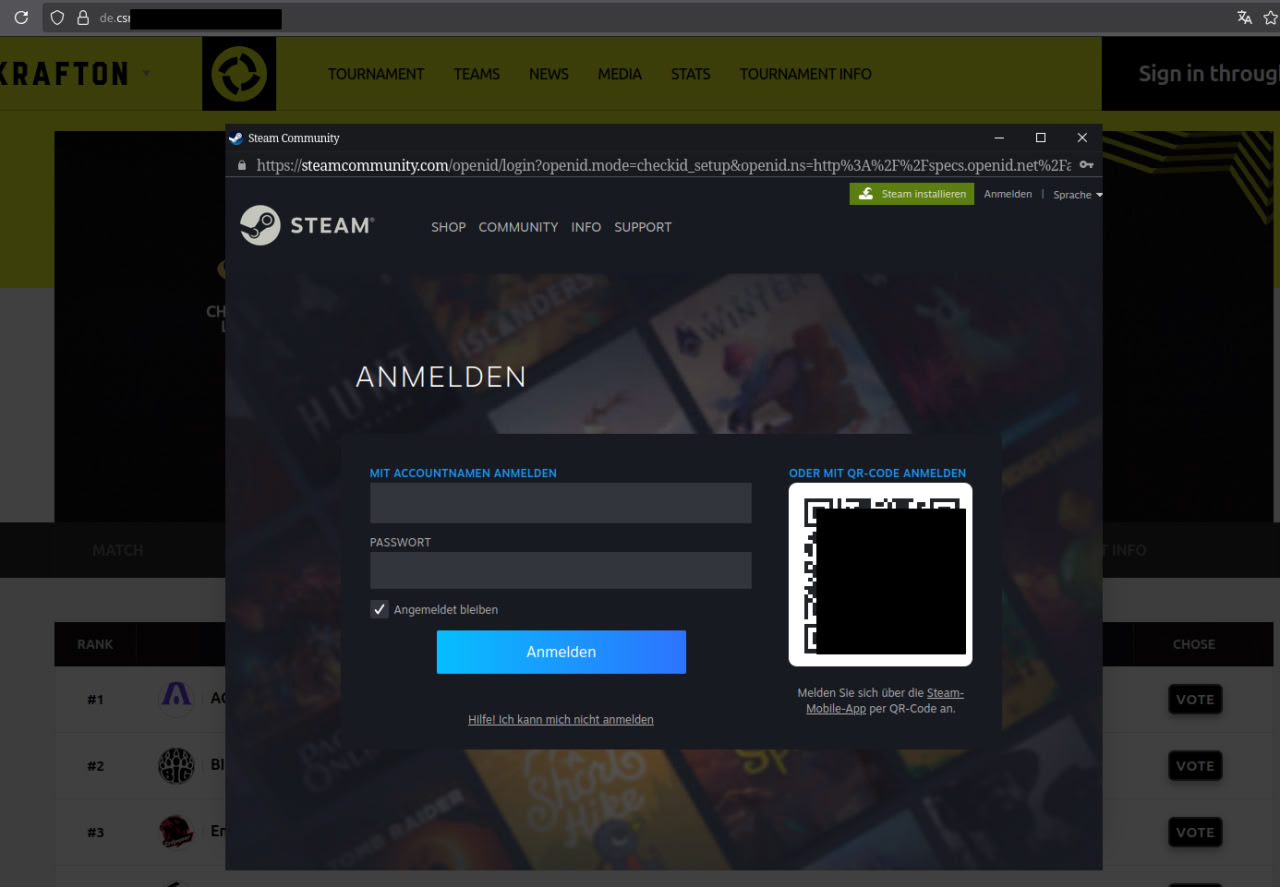Open the COMMUNITY menu in Steam
This screenshot has height=887, width=1280.
point(518,227)
